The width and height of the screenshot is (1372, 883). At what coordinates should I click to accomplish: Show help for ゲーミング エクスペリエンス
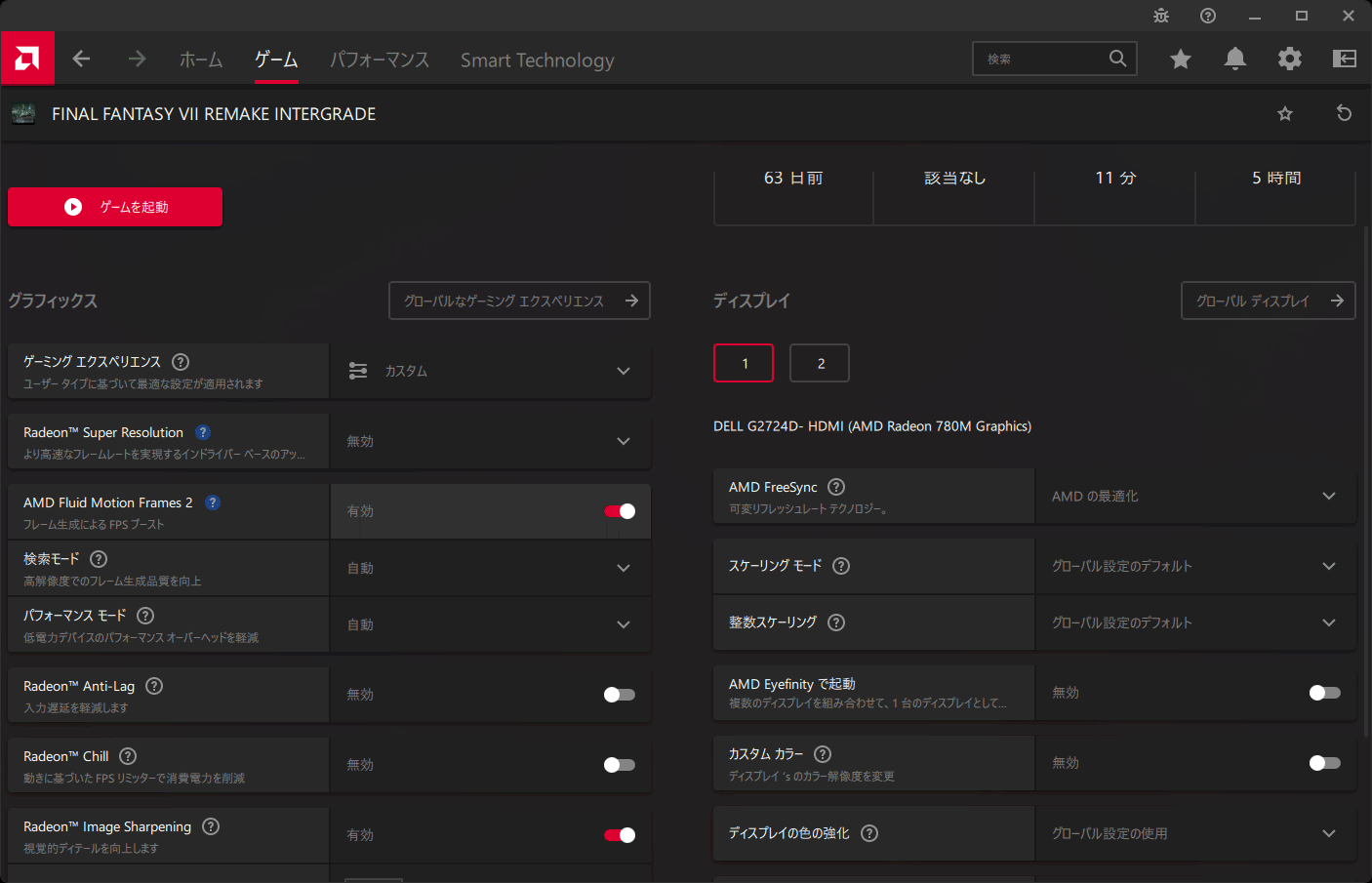click(x=181, y=362)
